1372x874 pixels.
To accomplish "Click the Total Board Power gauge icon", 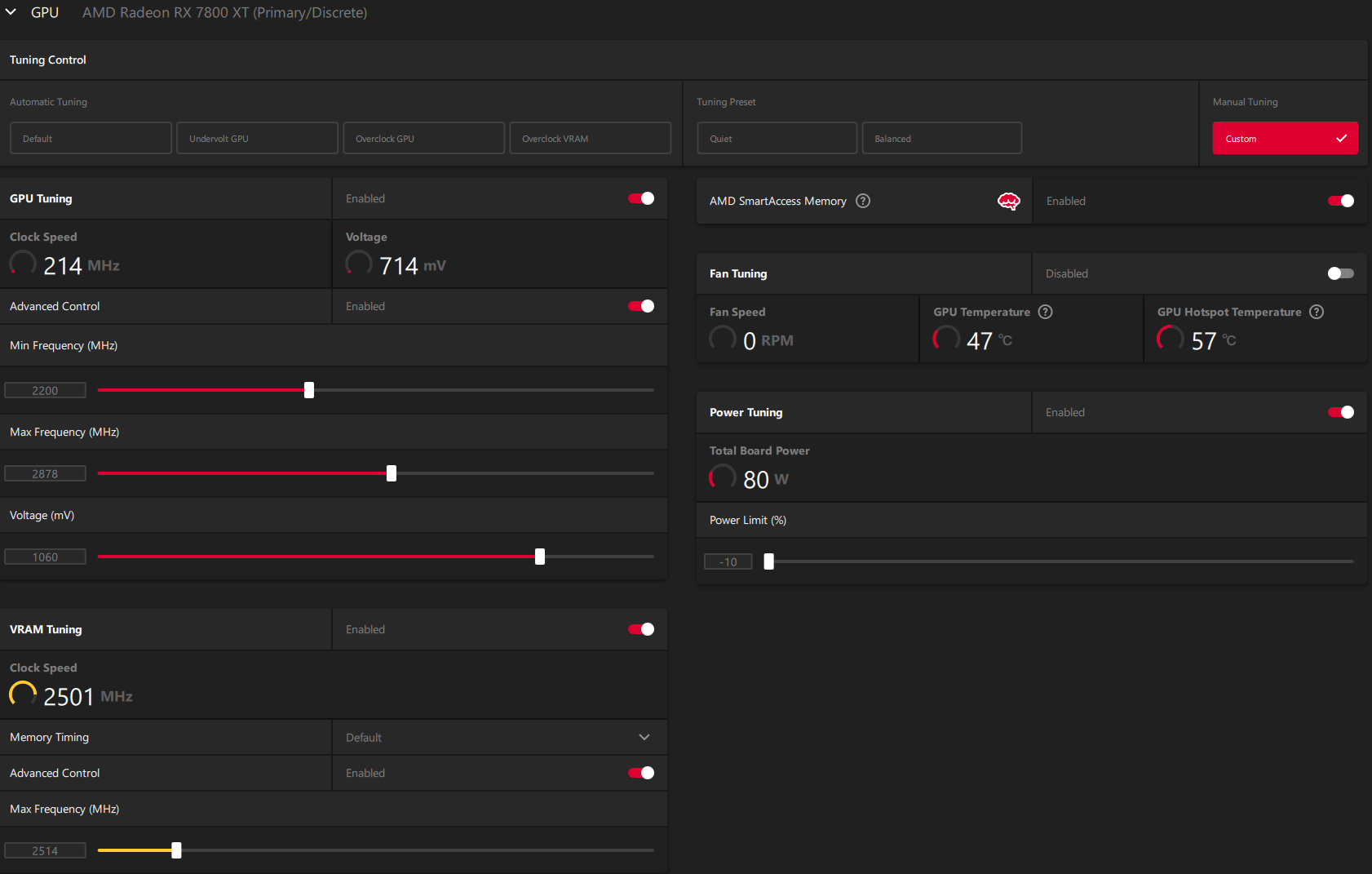I will 723,477.
